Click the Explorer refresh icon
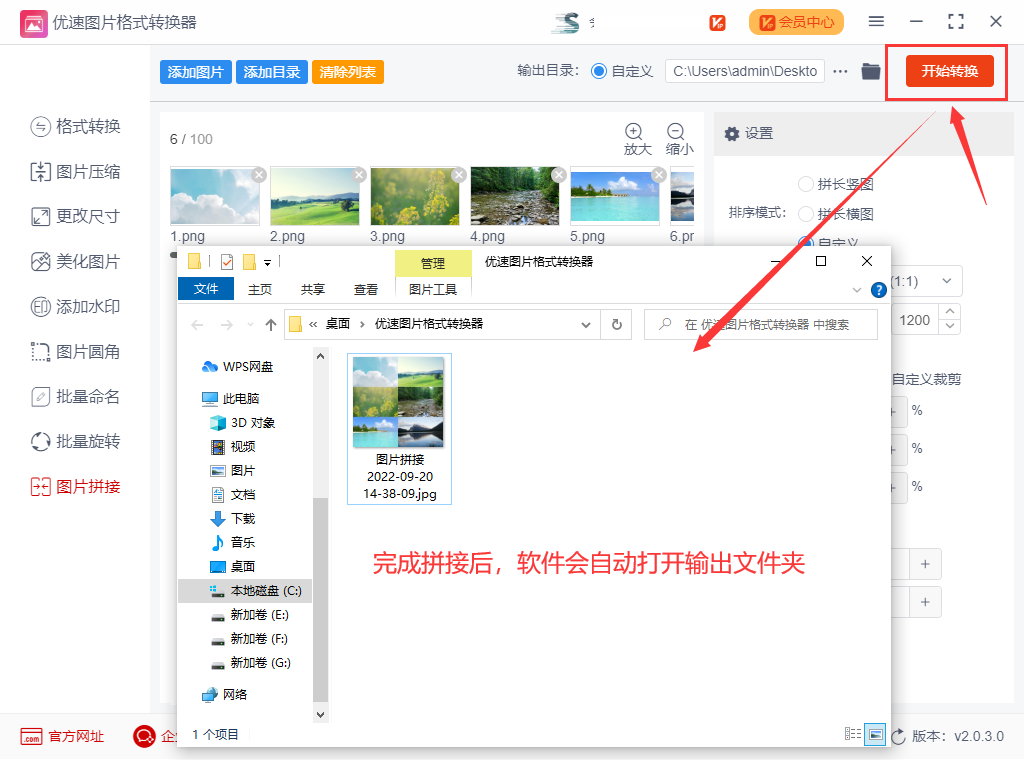Image resolution: width=1024 pixels, height=760 pixels. coord(617,324)
